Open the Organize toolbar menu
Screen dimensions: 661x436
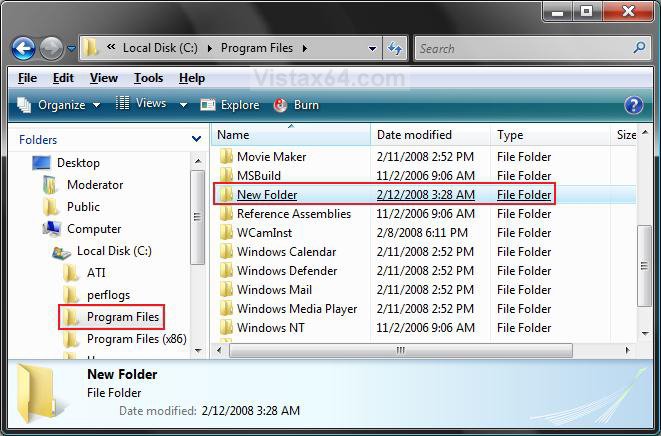(x=59, y=105)
